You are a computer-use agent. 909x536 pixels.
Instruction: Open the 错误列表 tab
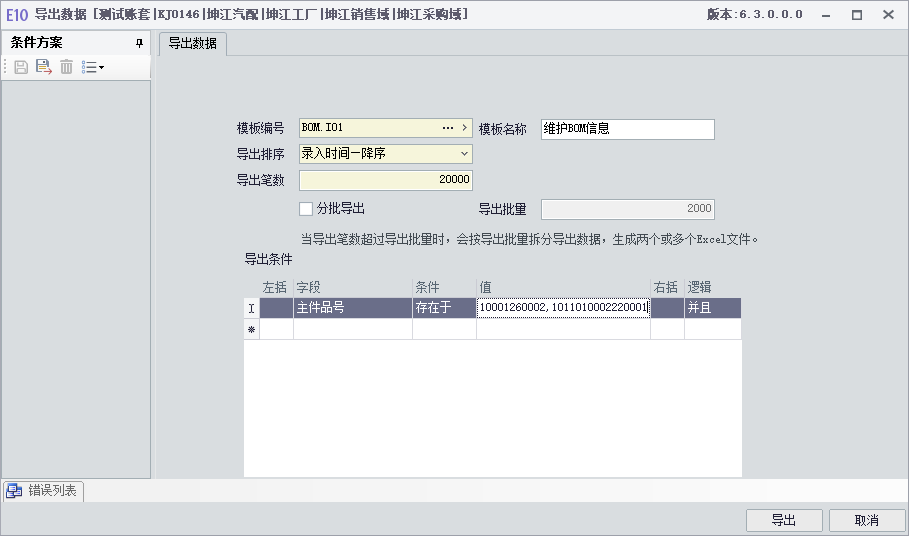tap(43, 491)
